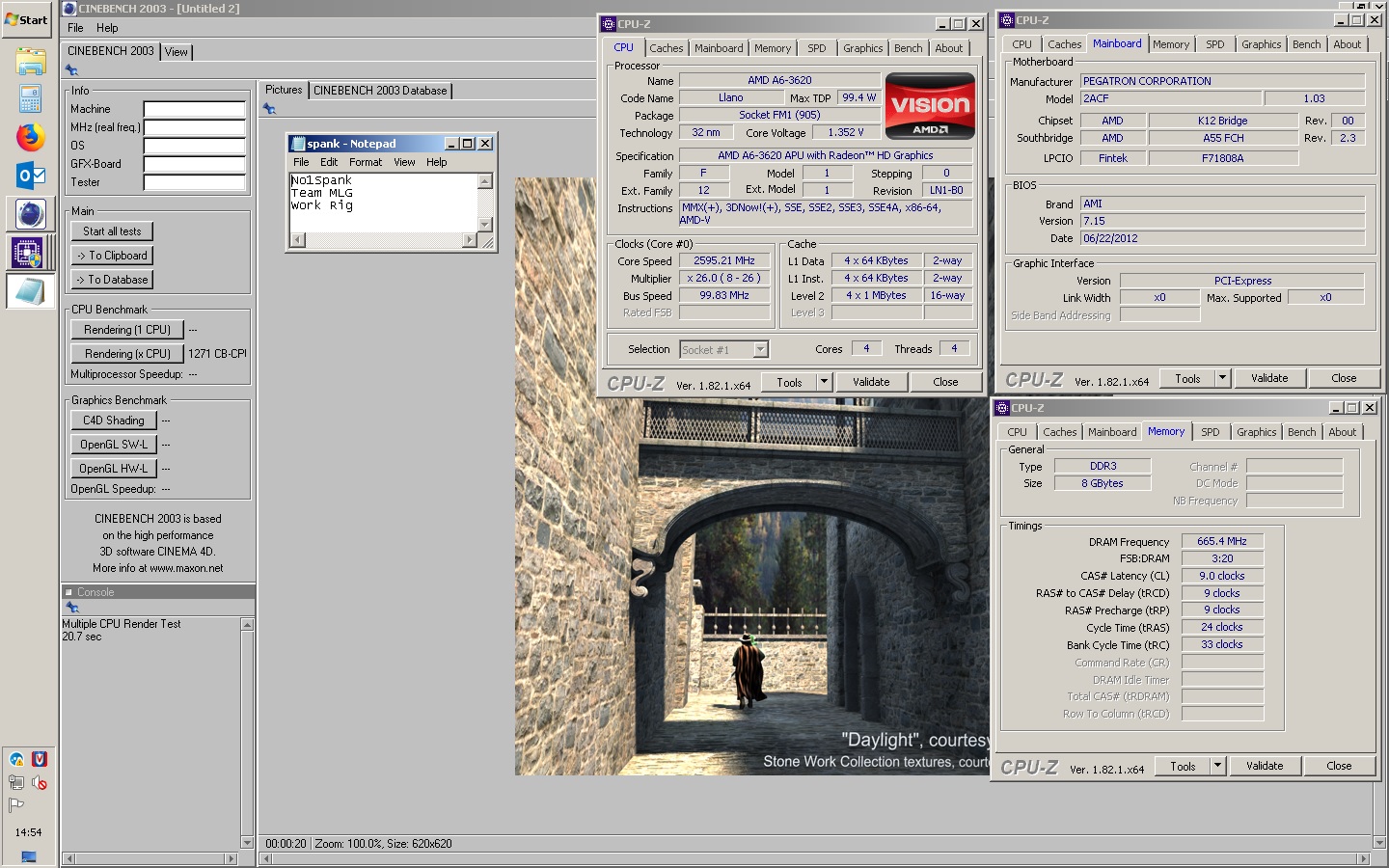The height and width of the screenshot is (868, 1389).
Task: Select Caches tab in CPU-Z CPU window
Action: [x=666, y=48]
